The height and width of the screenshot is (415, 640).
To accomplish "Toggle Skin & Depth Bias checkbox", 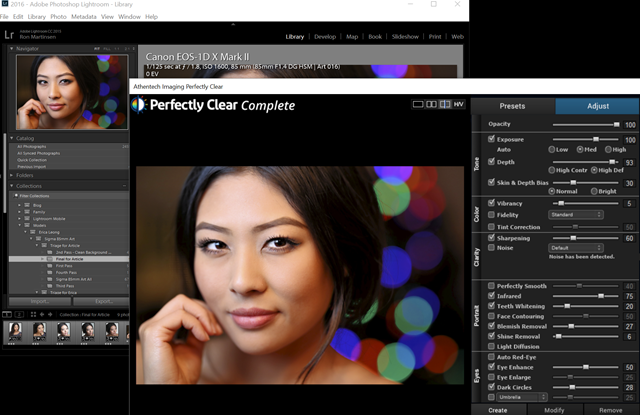I will point(491,182).
